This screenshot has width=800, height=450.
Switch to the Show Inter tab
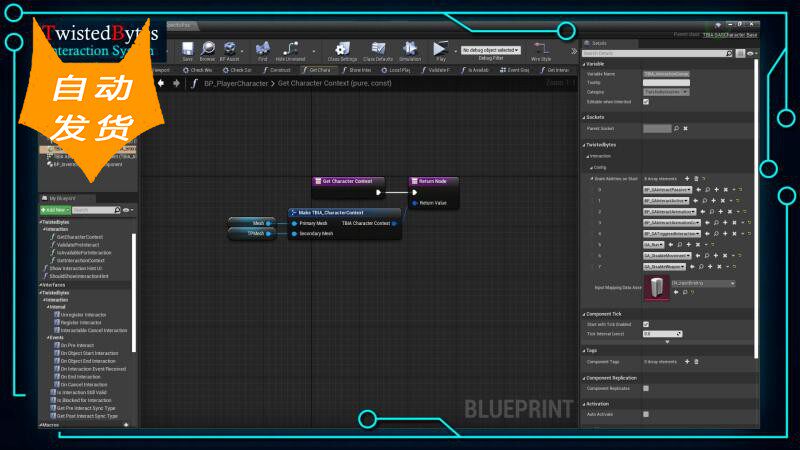coord(357,70)
